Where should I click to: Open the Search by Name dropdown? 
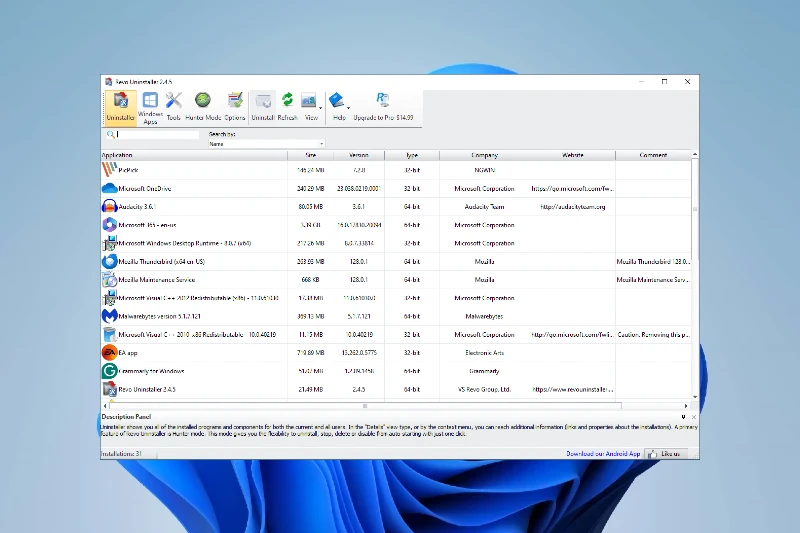(266, 144)
